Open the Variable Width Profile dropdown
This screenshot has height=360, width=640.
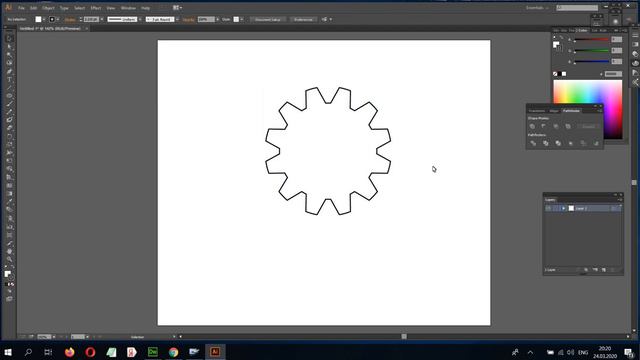pos(140,19)
